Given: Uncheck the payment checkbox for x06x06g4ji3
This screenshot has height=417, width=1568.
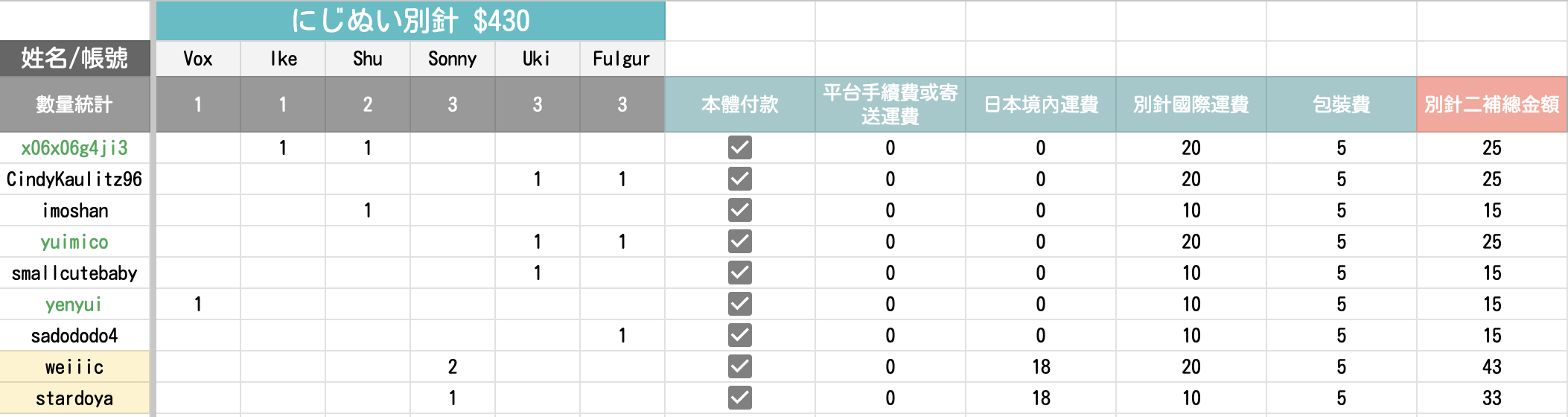Looking at the screenshot, I should tap(739, 147).
